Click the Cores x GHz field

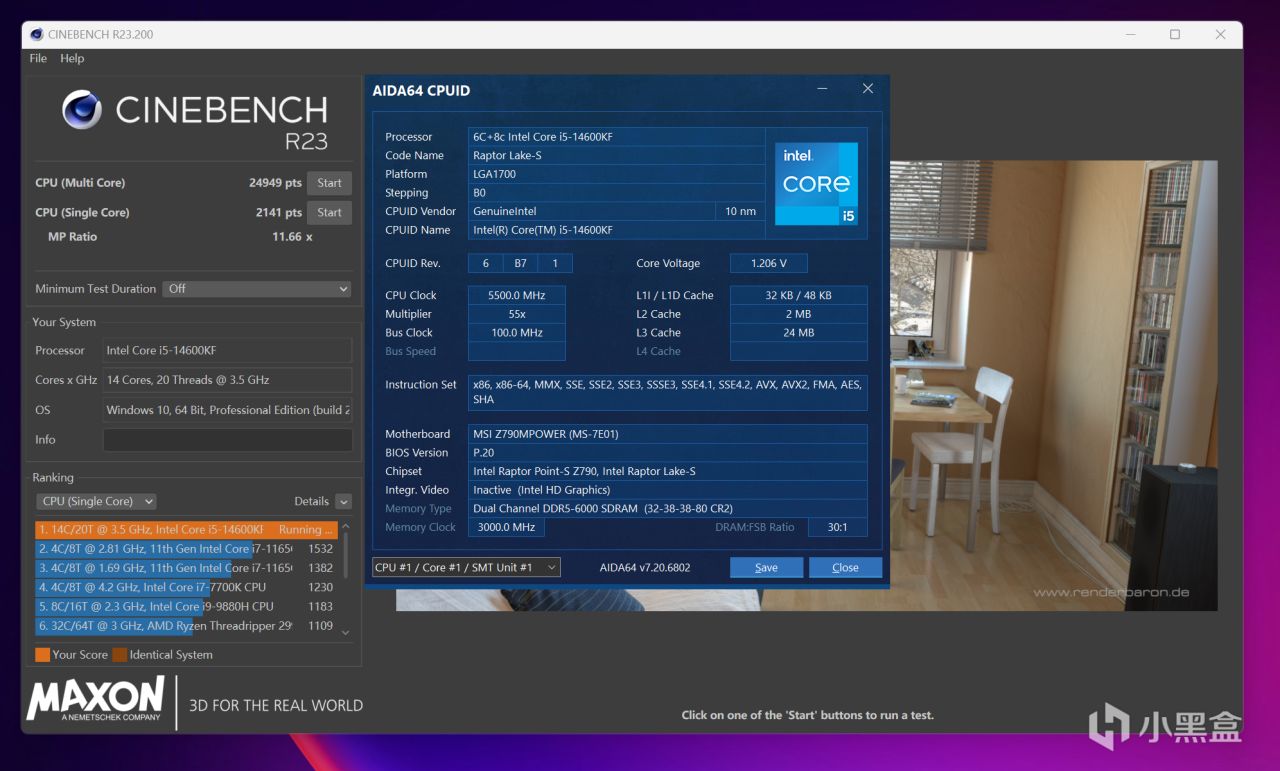(x=227, y=380)
